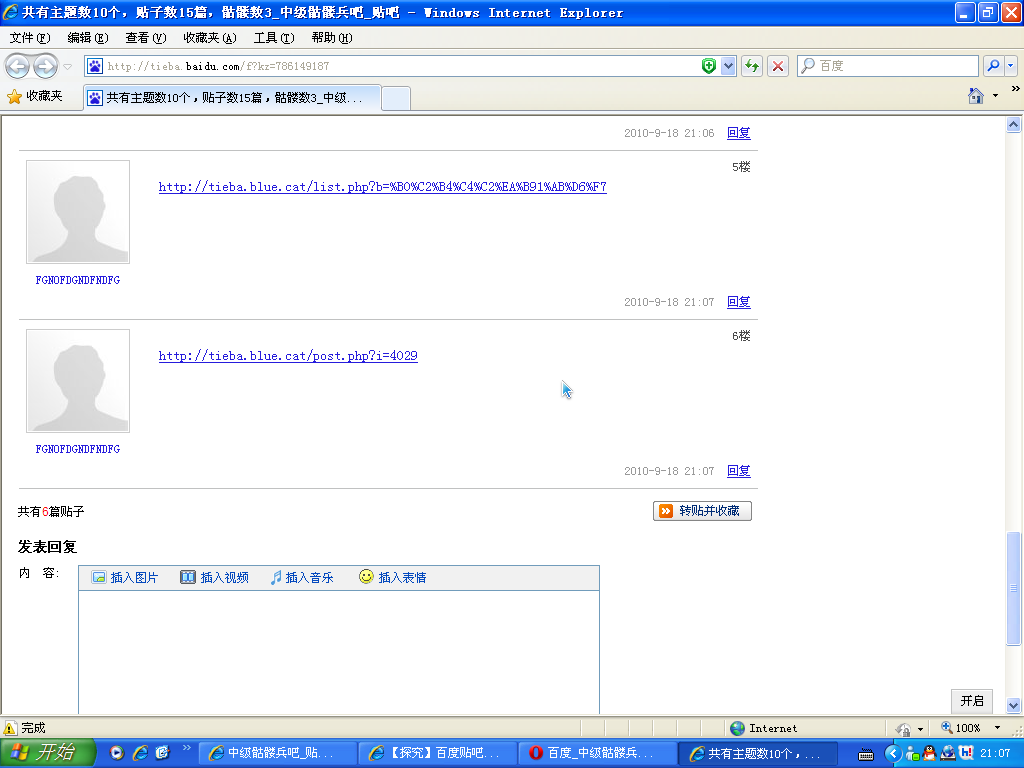
Task: Open the 收藏夹(A) menu
Action: click(210, 38)
